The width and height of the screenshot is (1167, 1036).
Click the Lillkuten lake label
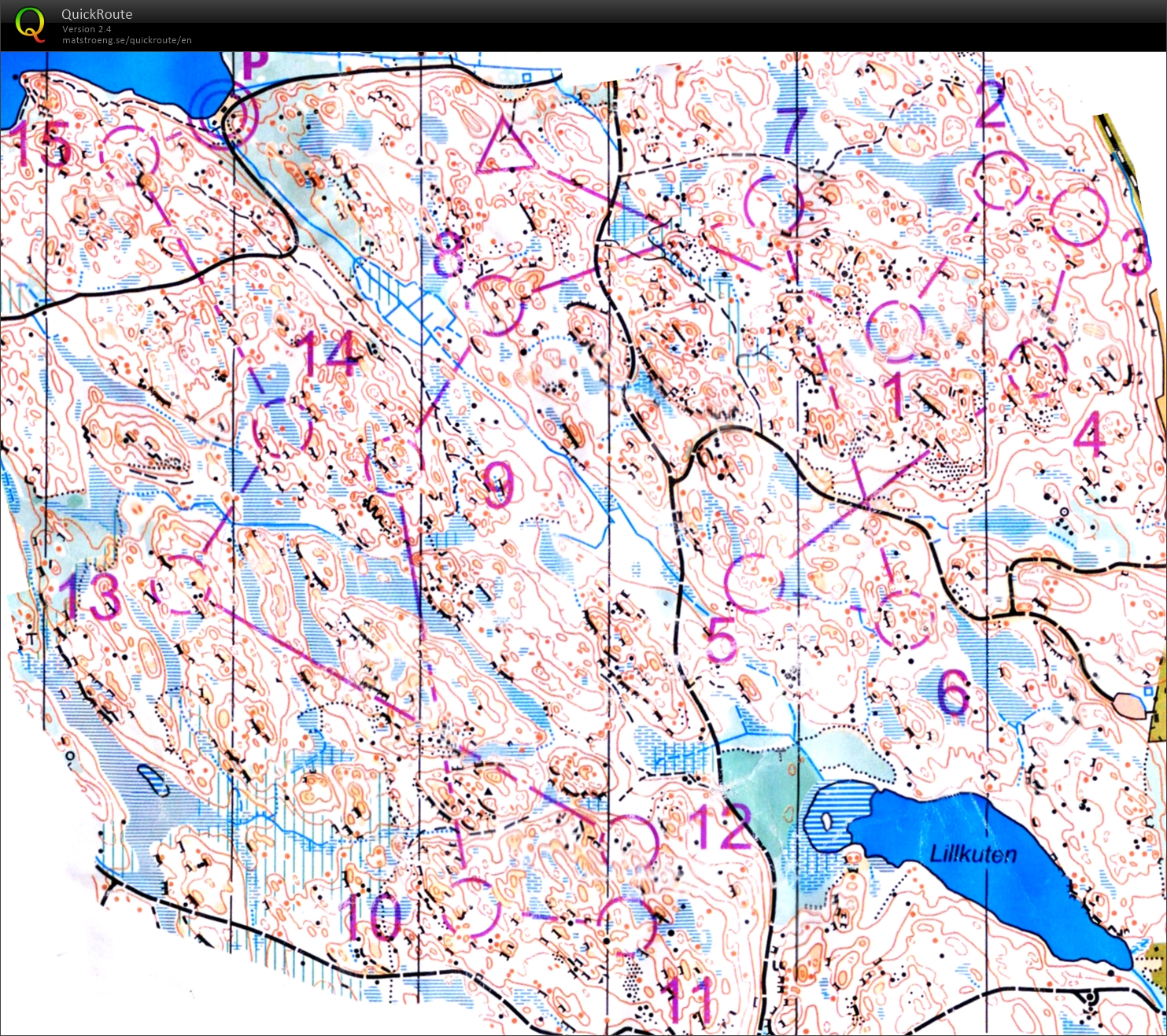tap(973, 854)
